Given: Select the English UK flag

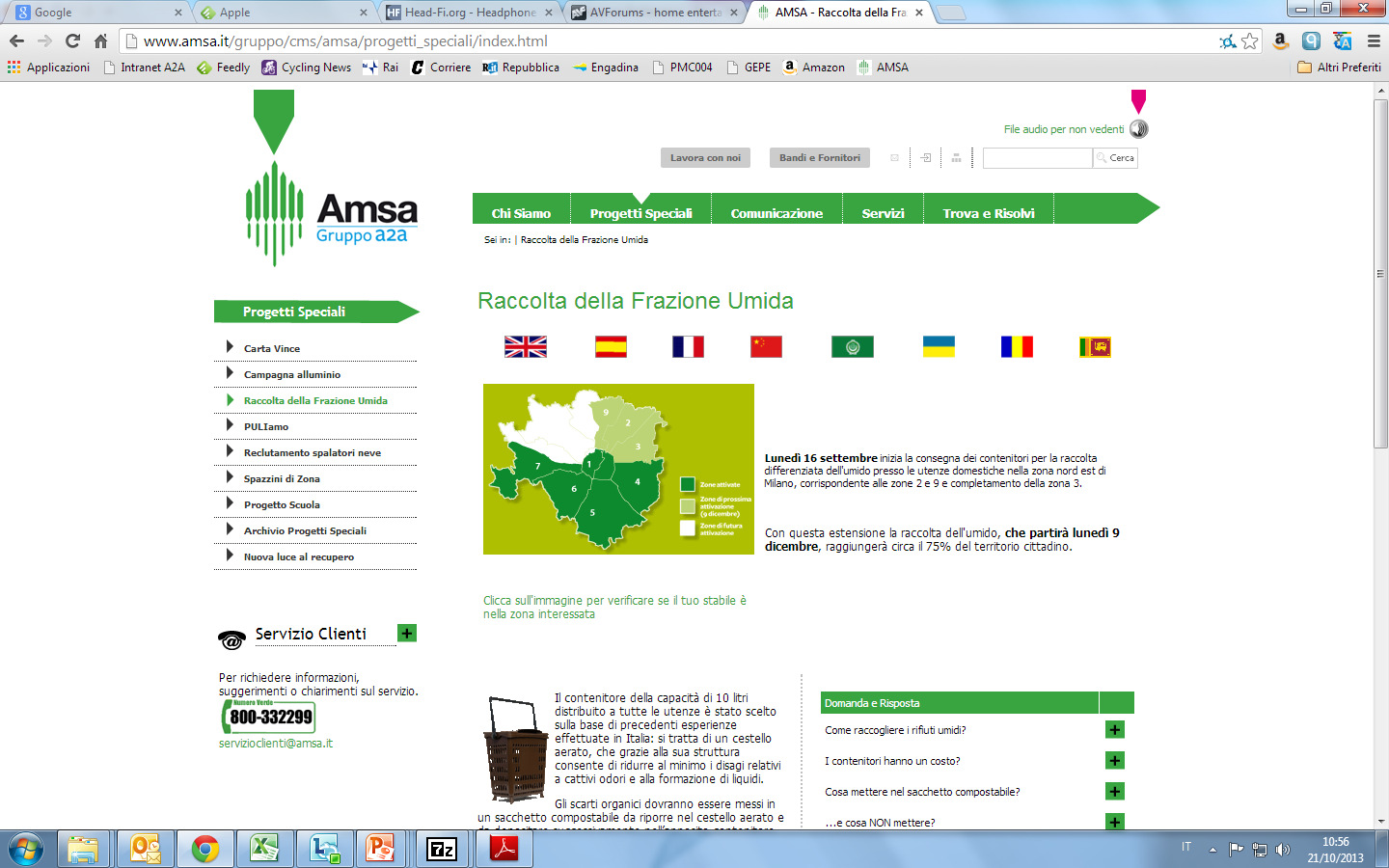Looking at the screenshot, I should [526, 346].
